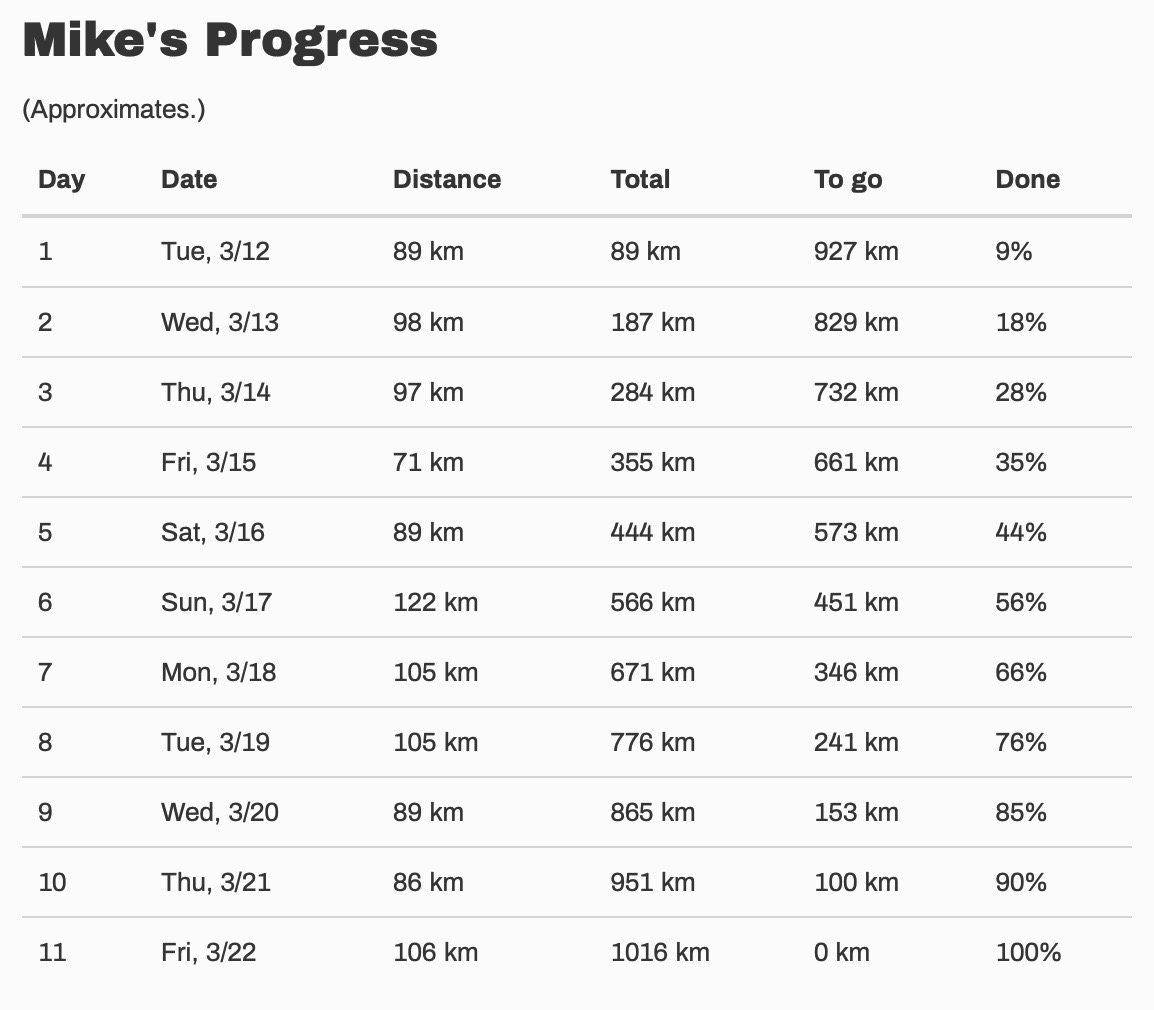Select the Date column header
This screenshot has width=1154, height=1010.
coord(189,180)
